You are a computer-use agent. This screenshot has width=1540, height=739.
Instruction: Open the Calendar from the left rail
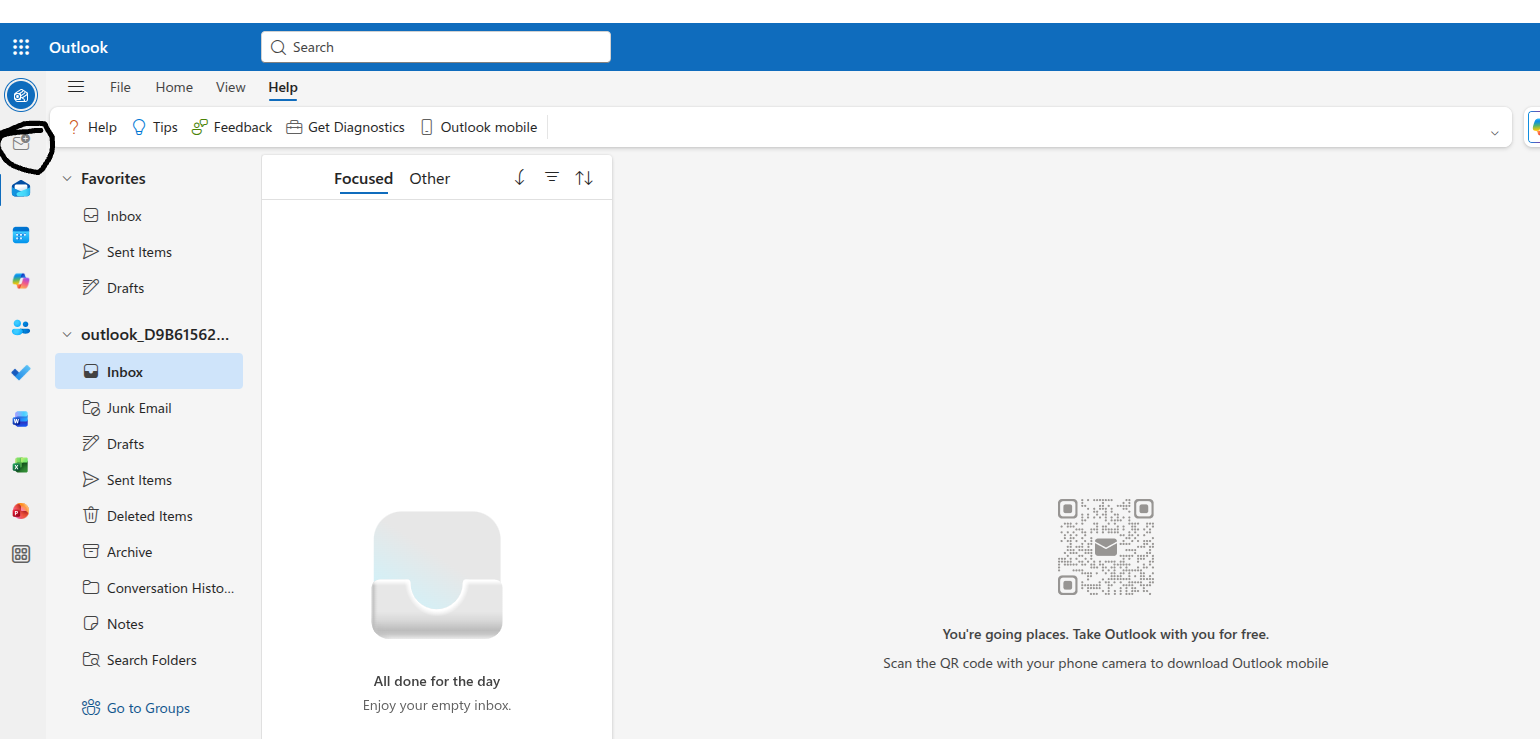click(x=20, y=235)
